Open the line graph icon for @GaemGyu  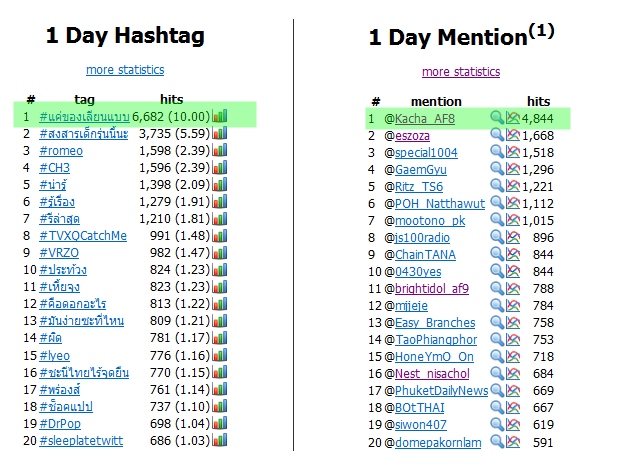point(513,169)
